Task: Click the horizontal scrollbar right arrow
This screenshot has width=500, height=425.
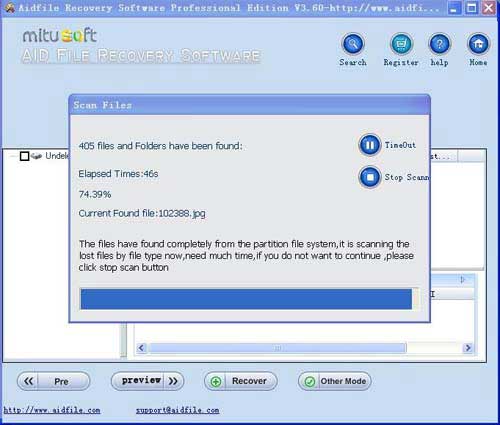Action: [x=468, y=348]
